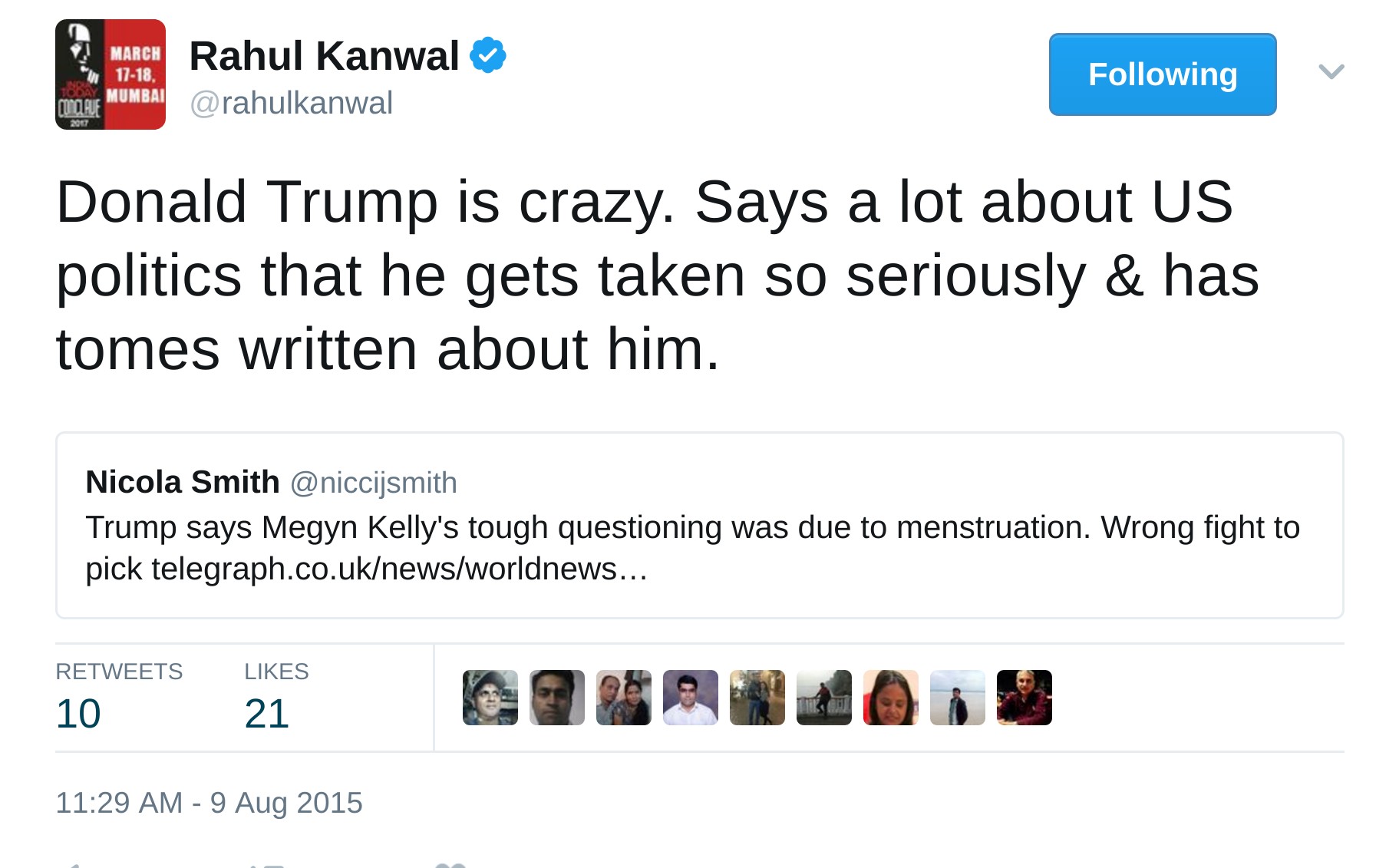The image size is (1399, 868).
Task: Click the @rahulkanwal handle
Action: 292,103
